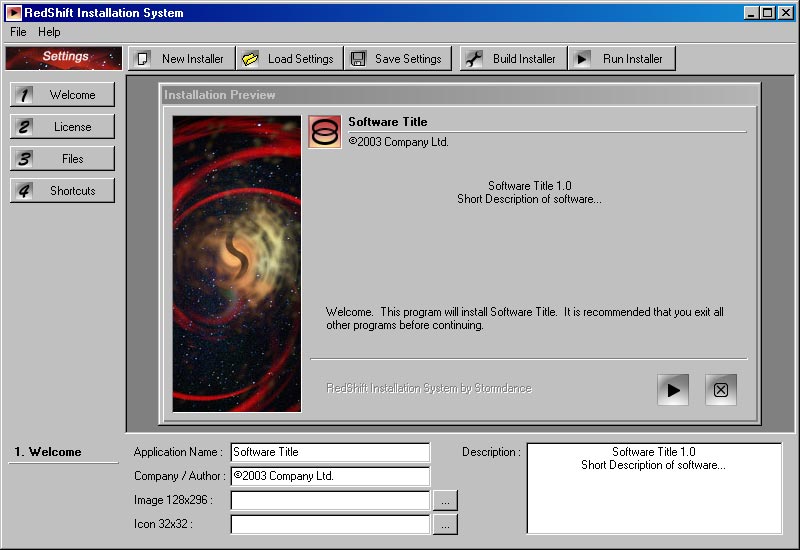Screen dimensions: 800x550
Task: Click 'Software Title' heading in preview
Action: pos(388,122)
